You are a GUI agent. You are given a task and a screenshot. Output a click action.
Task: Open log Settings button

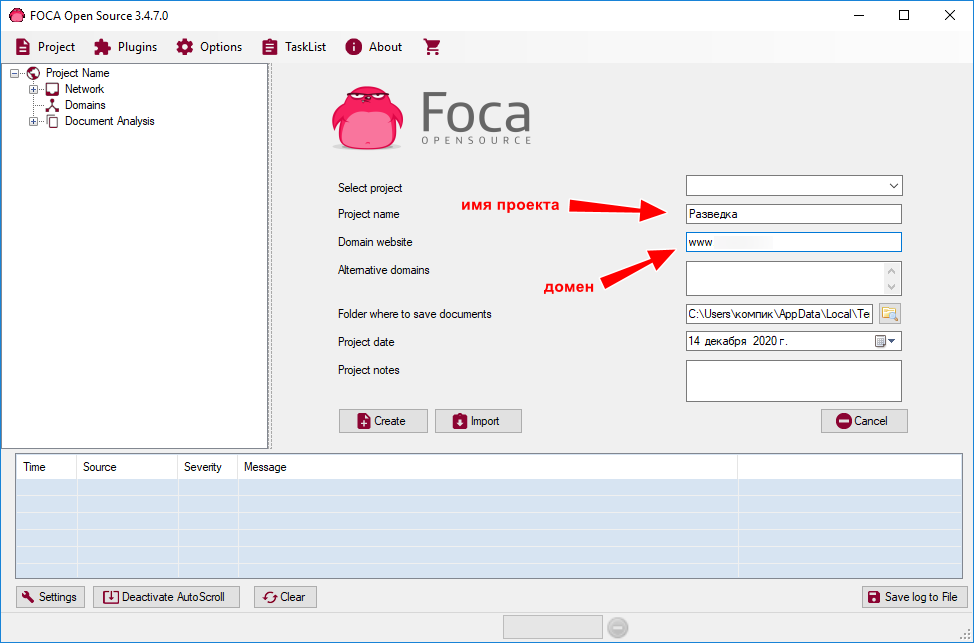tap(50, 597)
